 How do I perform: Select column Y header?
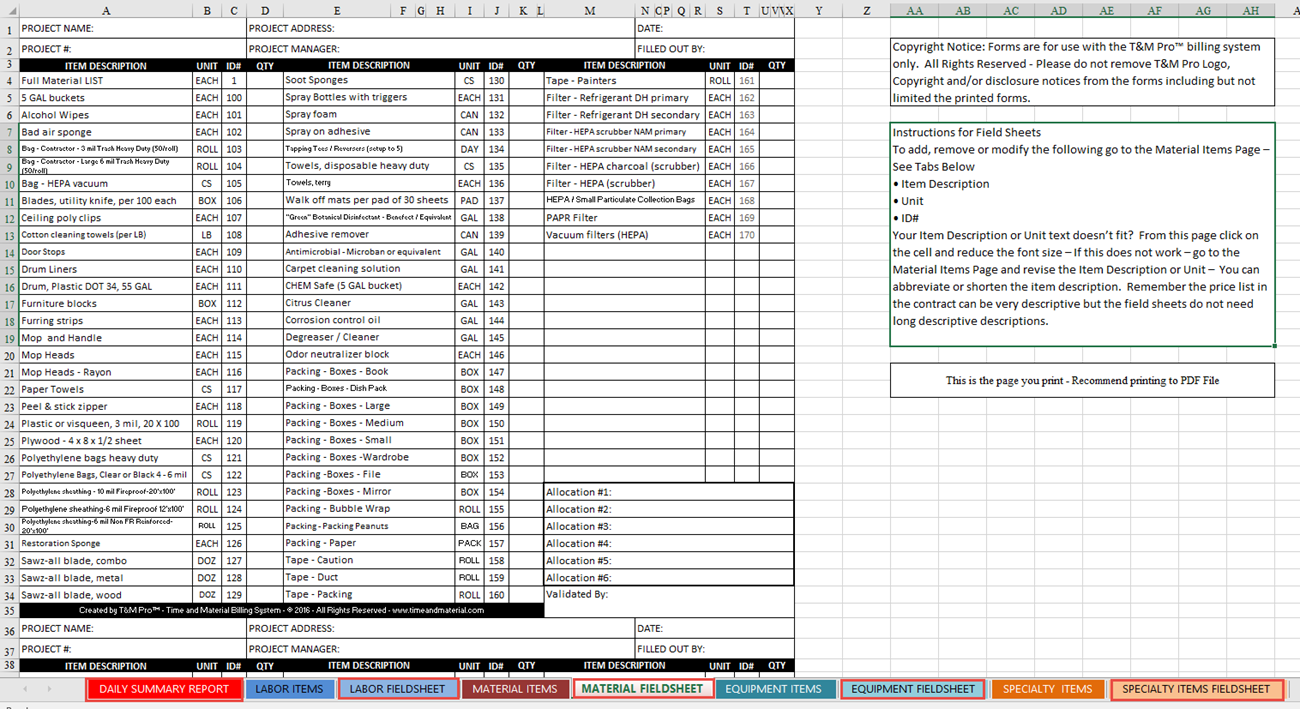pyautogui.click(x=819, y=10)
